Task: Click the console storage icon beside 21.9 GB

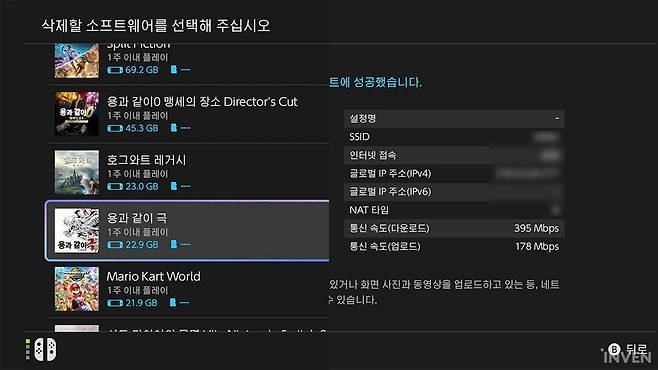Action: click(115, 303)
